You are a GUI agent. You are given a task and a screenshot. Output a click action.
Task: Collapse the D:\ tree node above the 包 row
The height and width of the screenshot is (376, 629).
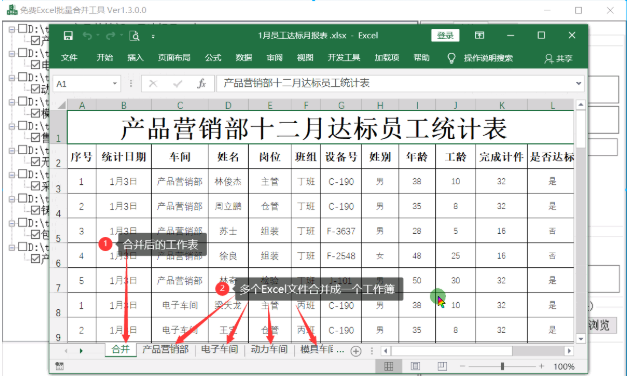pos(12,223)
